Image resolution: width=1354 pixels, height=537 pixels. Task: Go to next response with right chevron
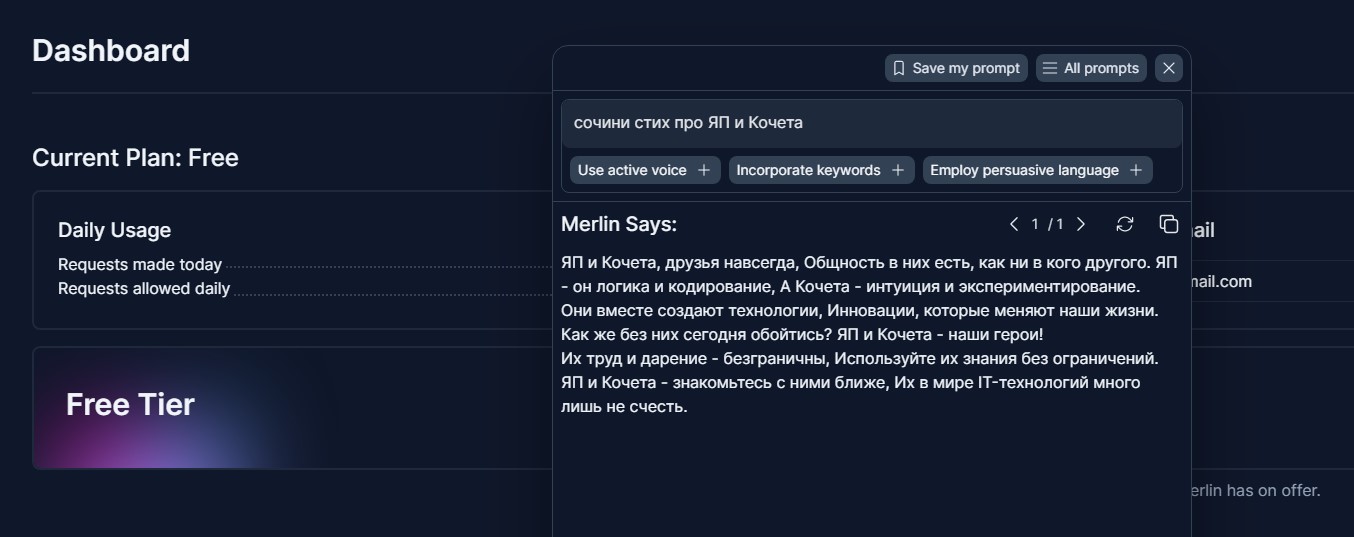(x=1081, y=224)
